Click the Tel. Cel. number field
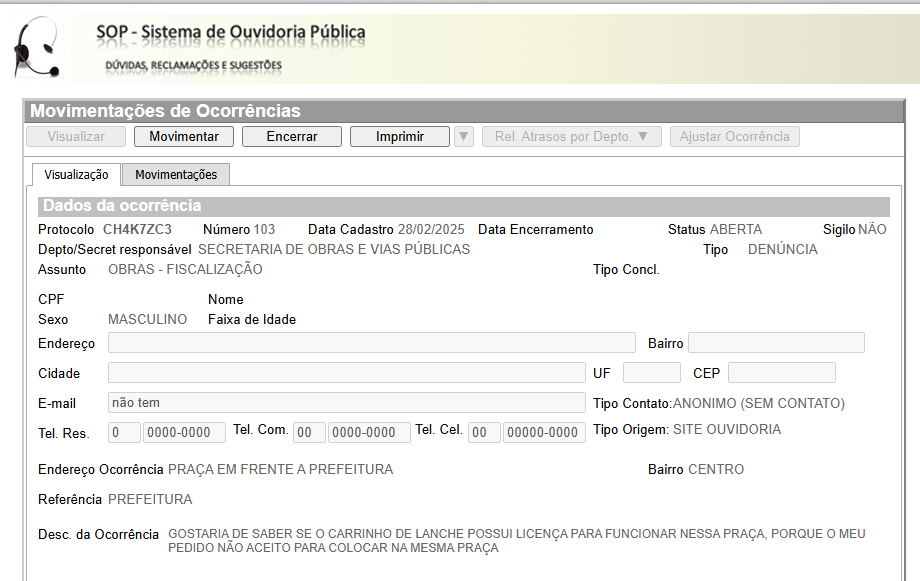920x581 pixels. click(543, 433)
